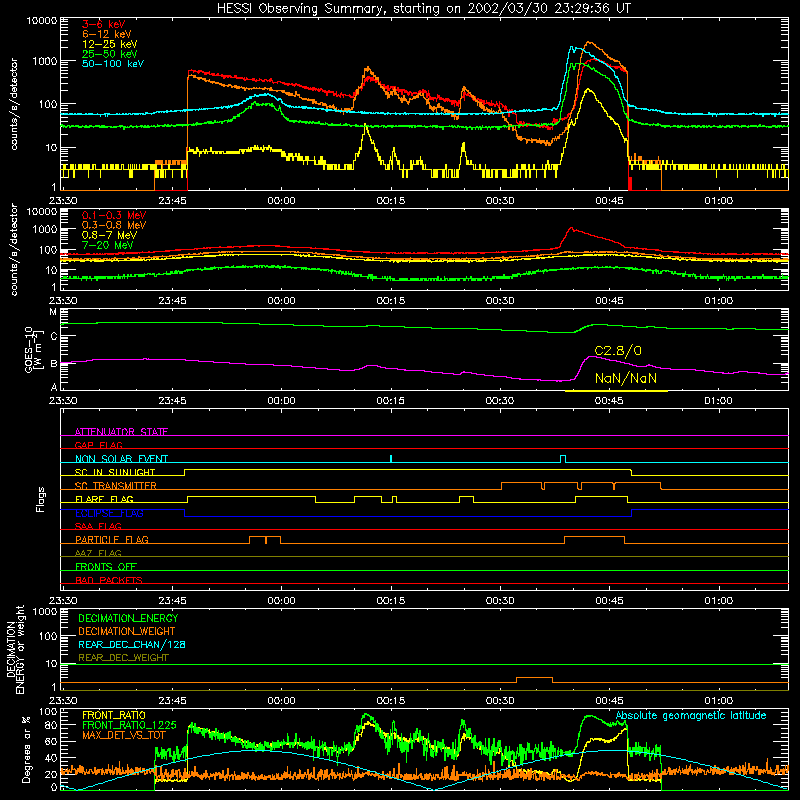Click the NaN/NaN annotation in GOES plot
Viewport: 800px width, 800px height.
click(626, 379)
